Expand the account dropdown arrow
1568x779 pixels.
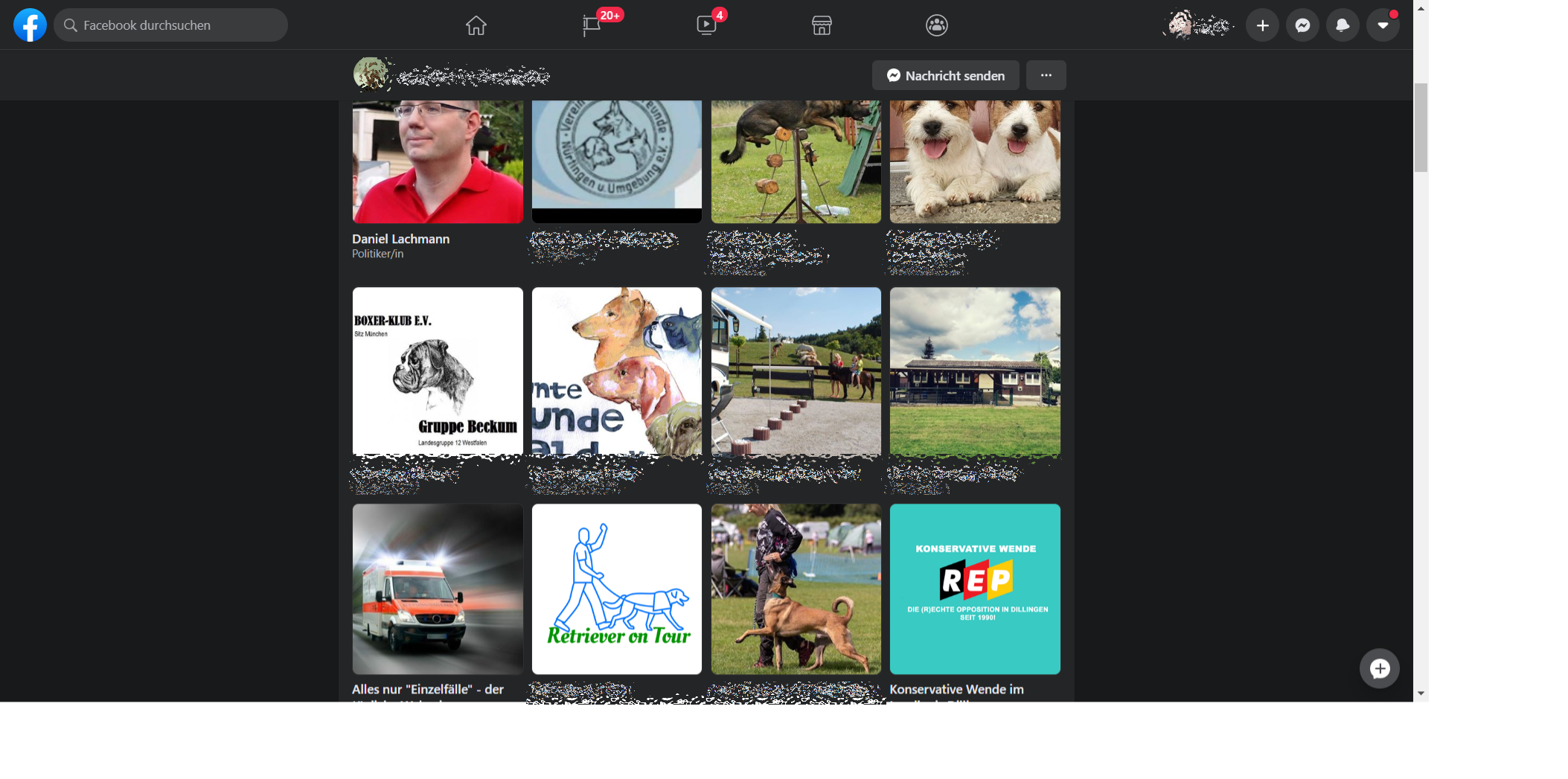(x=1383, y=25)
